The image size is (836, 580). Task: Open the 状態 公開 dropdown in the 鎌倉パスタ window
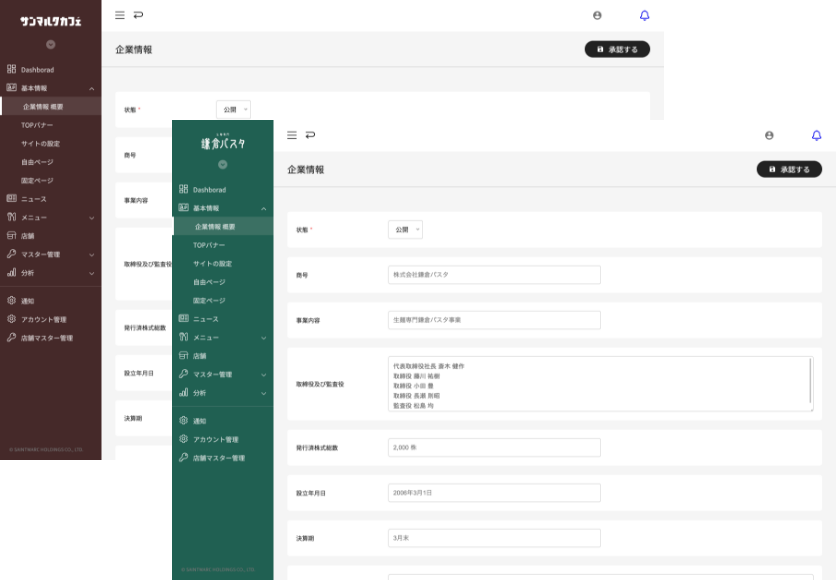[x=405, y=230]
